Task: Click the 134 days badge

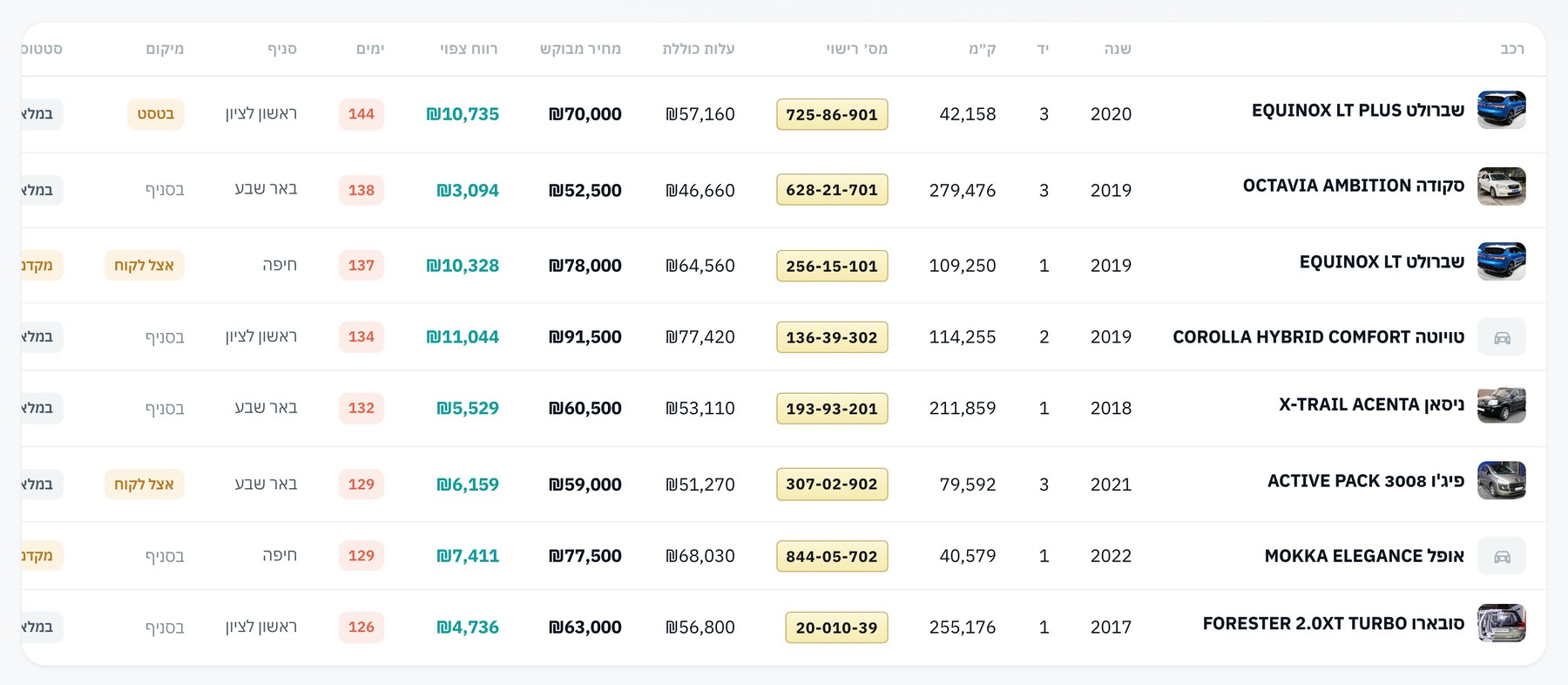Action: (x=362, y=337)
